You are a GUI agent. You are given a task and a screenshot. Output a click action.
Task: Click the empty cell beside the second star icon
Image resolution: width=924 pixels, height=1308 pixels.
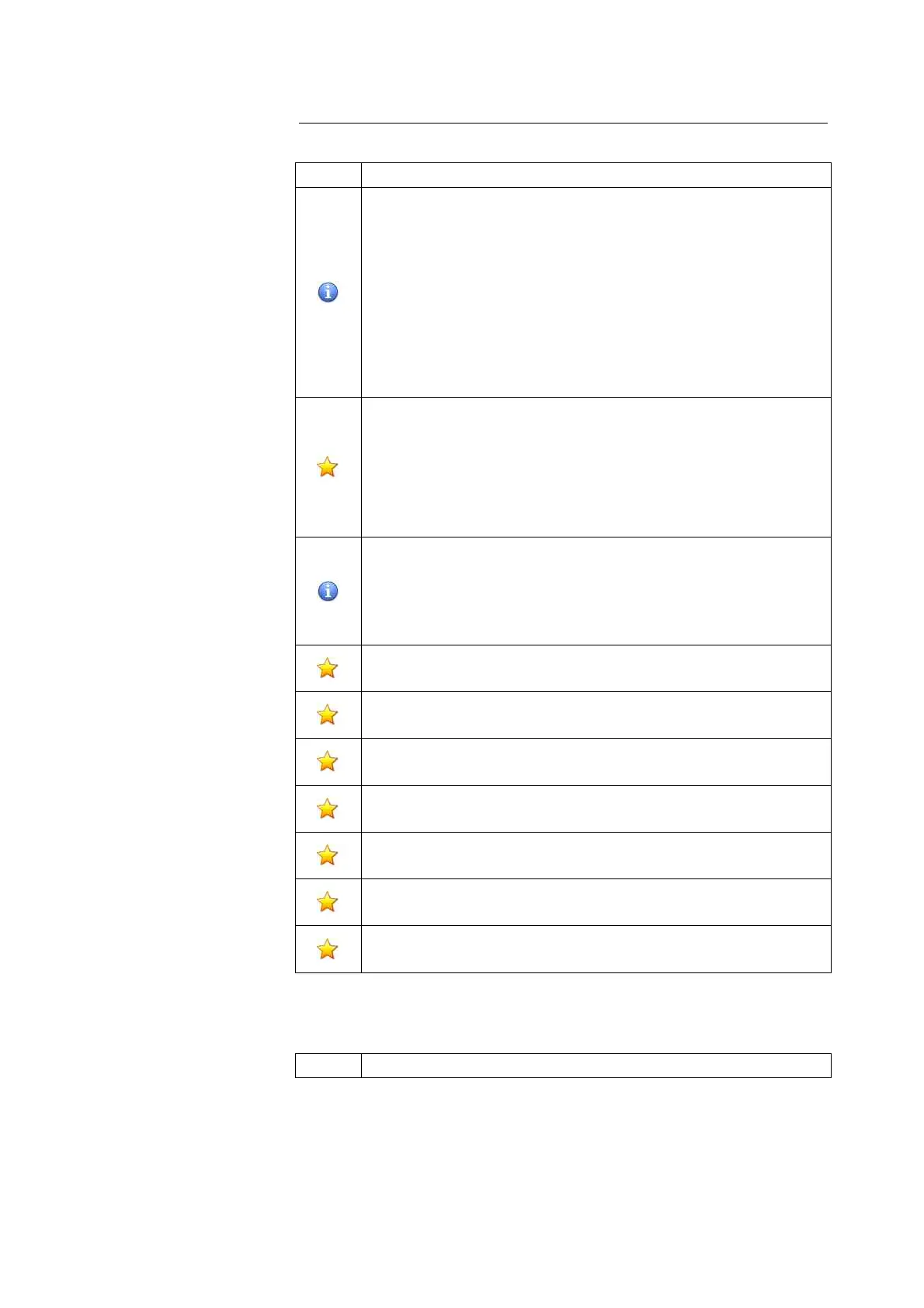point(596,668)
